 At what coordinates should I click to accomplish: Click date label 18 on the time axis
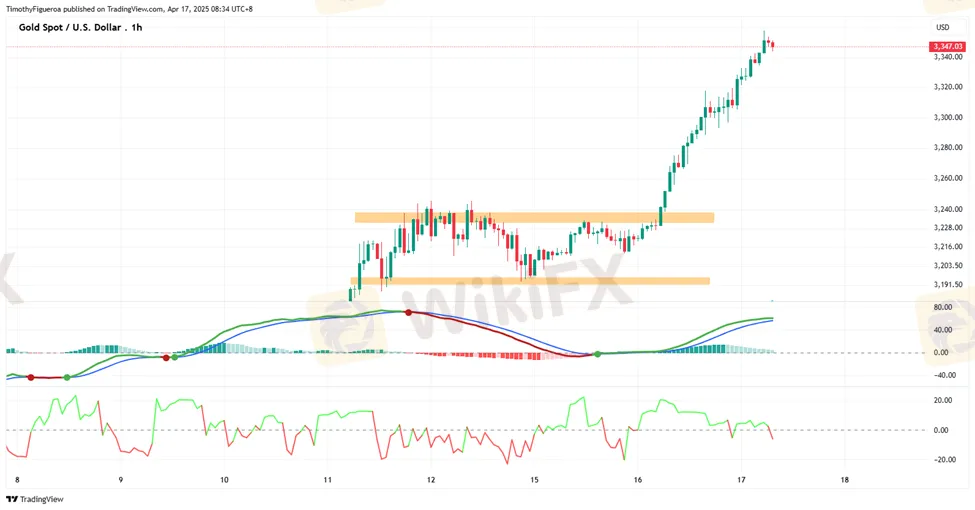(844, 480)
